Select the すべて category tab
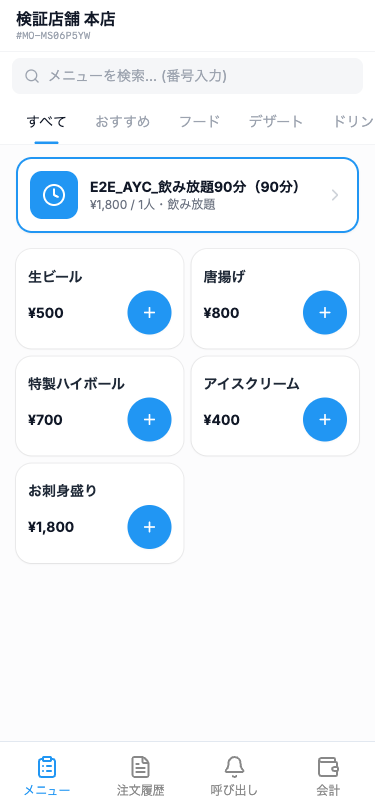Viewport: 375px width, 812px height. coord(47,122)
